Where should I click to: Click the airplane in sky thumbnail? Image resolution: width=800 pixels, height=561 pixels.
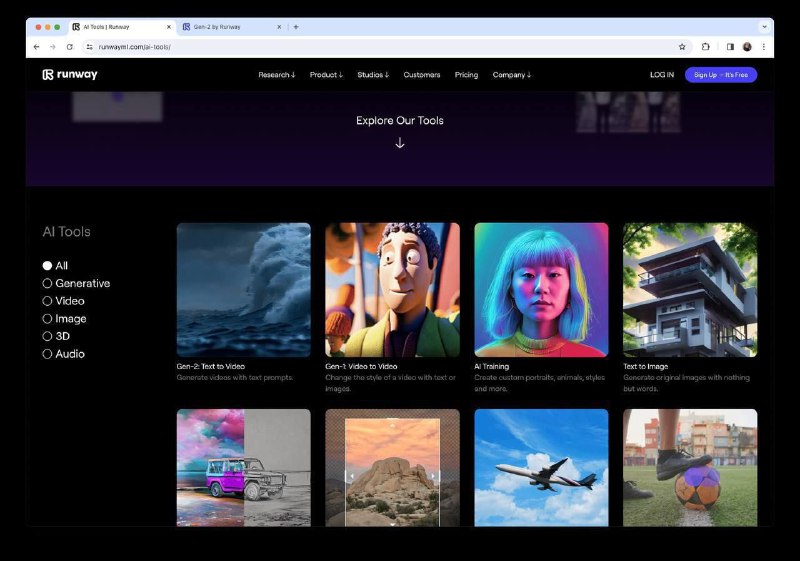point(541,468)
